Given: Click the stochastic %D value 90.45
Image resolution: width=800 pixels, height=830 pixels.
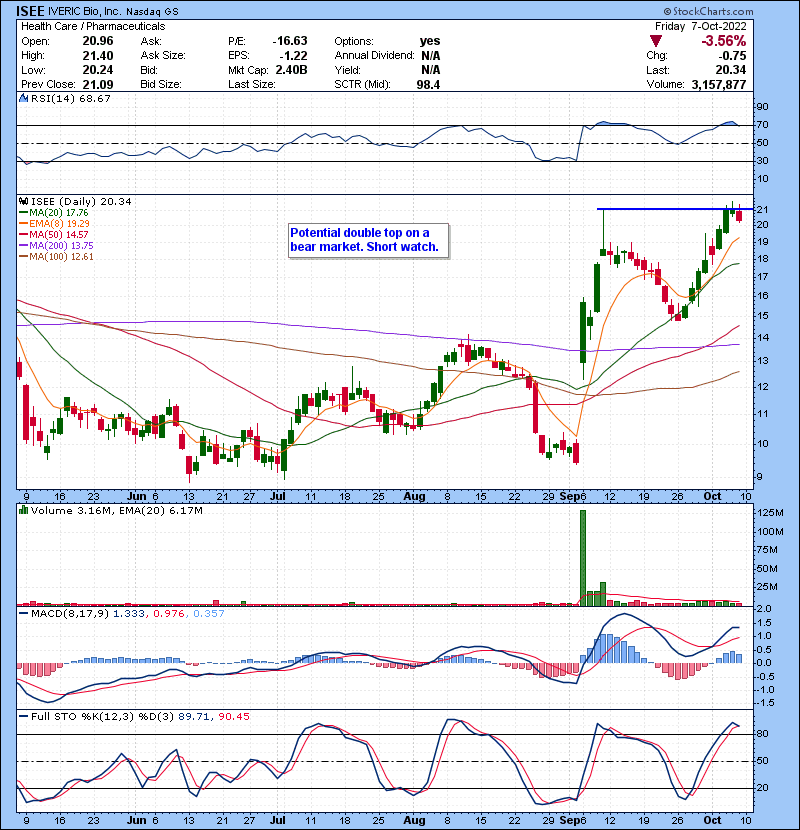Looking at the screenshot, I should (234, 716).
